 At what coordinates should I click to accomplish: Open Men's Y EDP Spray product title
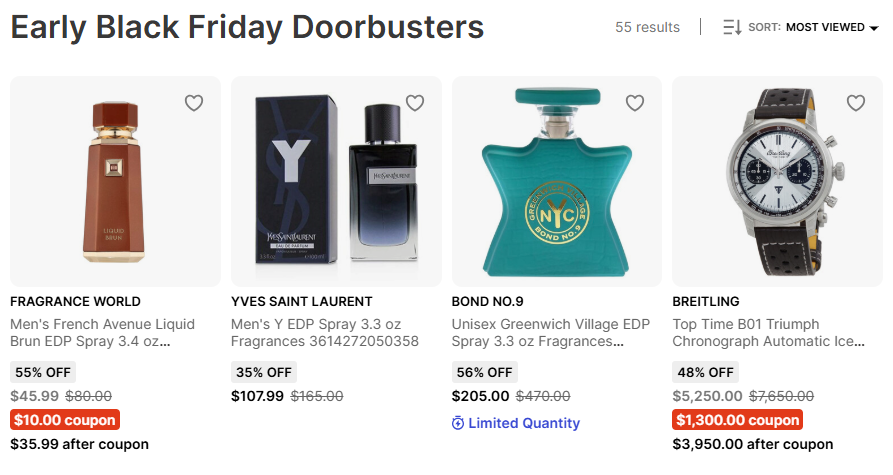click(x=324, y=333)
